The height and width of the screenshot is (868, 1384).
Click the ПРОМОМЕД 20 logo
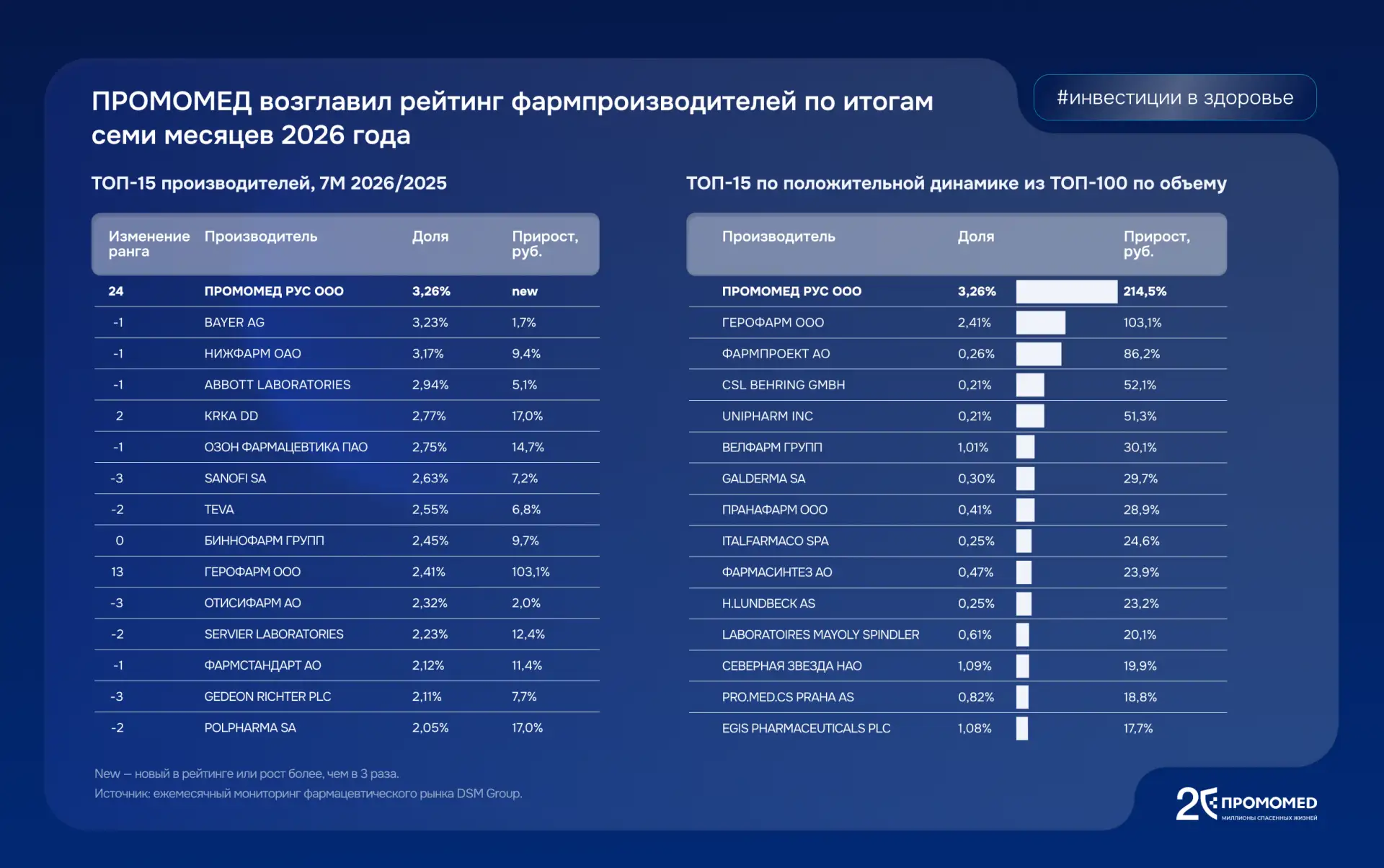pos(1246,804)
